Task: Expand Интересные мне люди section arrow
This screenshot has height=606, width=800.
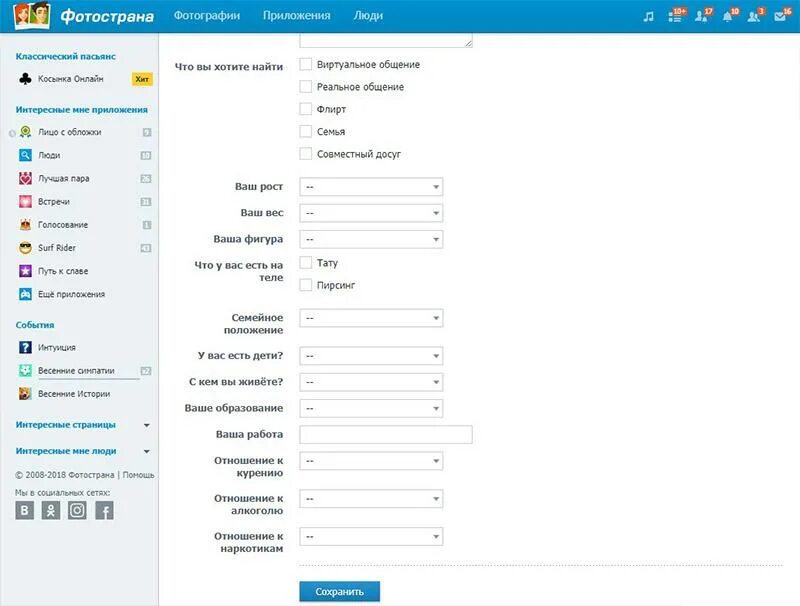Action: (146, 451)
